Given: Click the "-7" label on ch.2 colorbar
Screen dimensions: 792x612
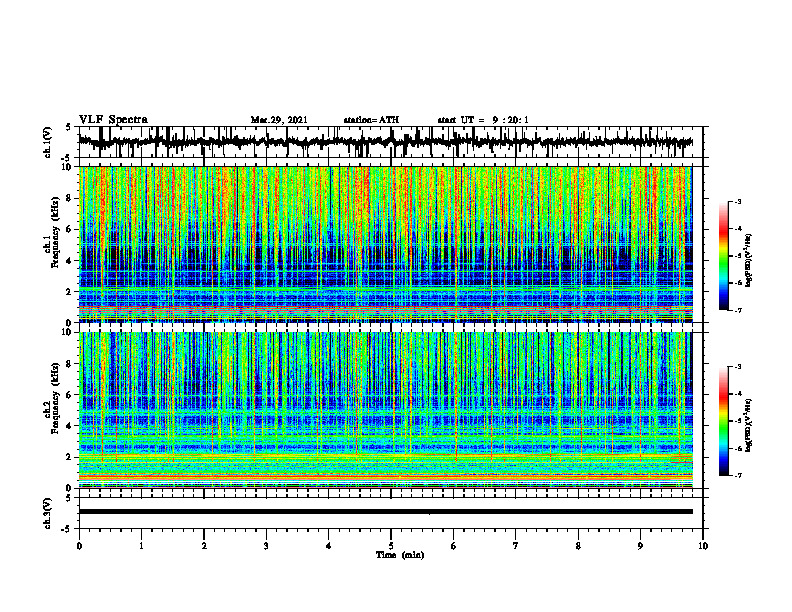Looking at the screenshot, I should coord(737,476).
